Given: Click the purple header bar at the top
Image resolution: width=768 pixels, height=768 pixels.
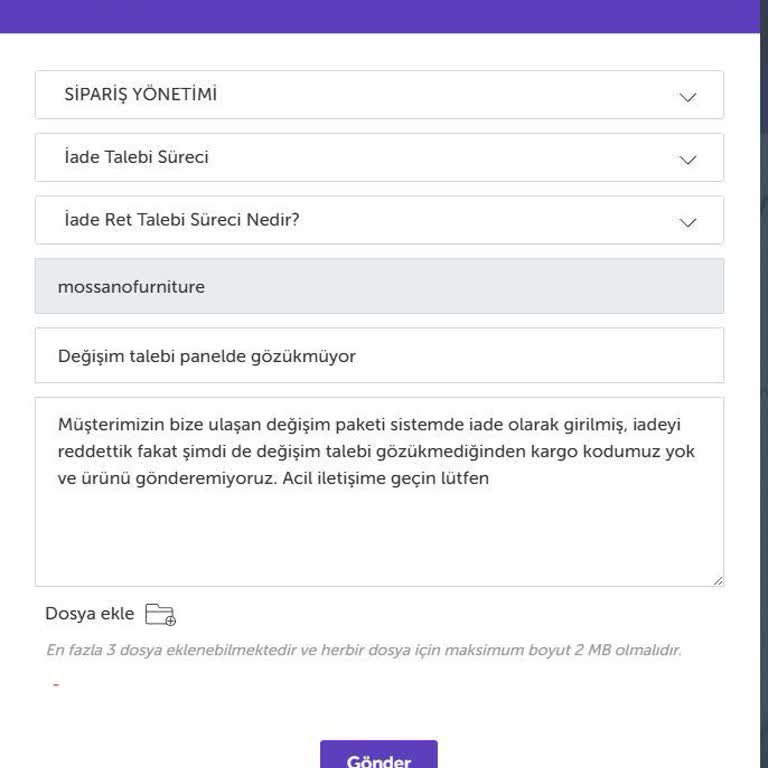Looking at the screenshot, I should 378,15.
